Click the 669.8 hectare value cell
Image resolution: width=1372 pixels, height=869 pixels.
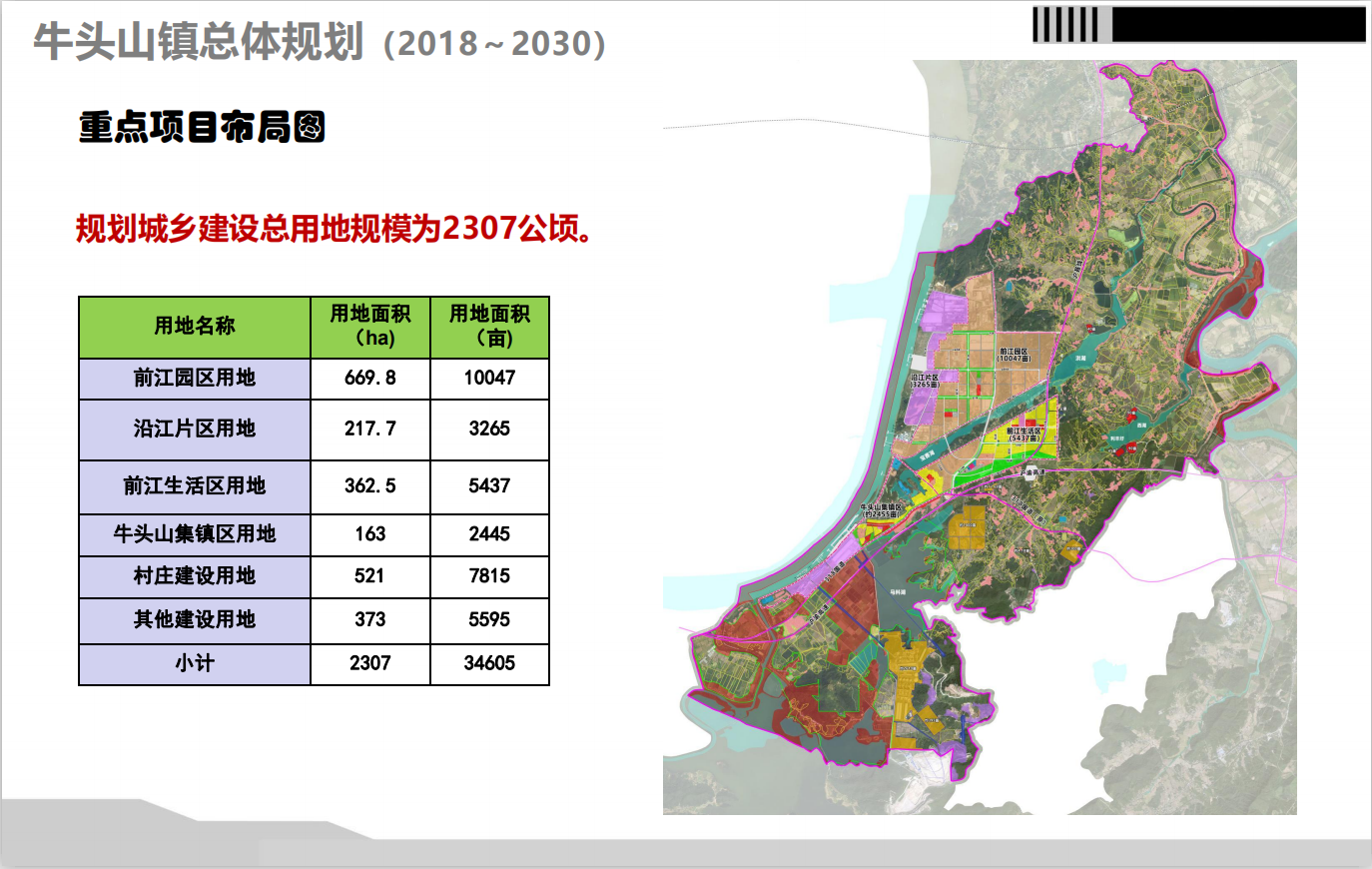370,379
